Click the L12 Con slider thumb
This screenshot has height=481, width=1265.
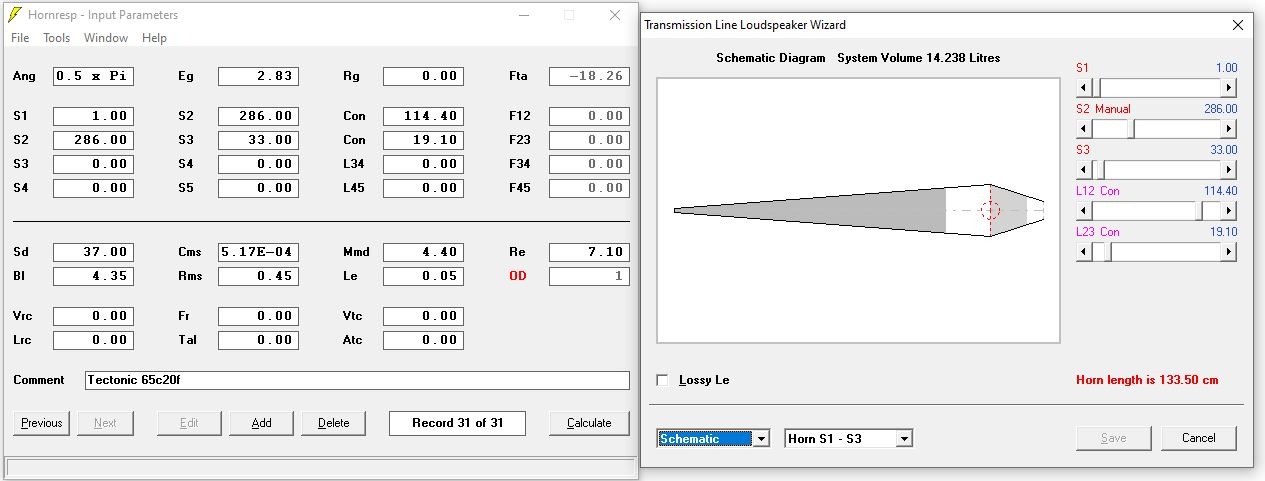[1201, 211]
